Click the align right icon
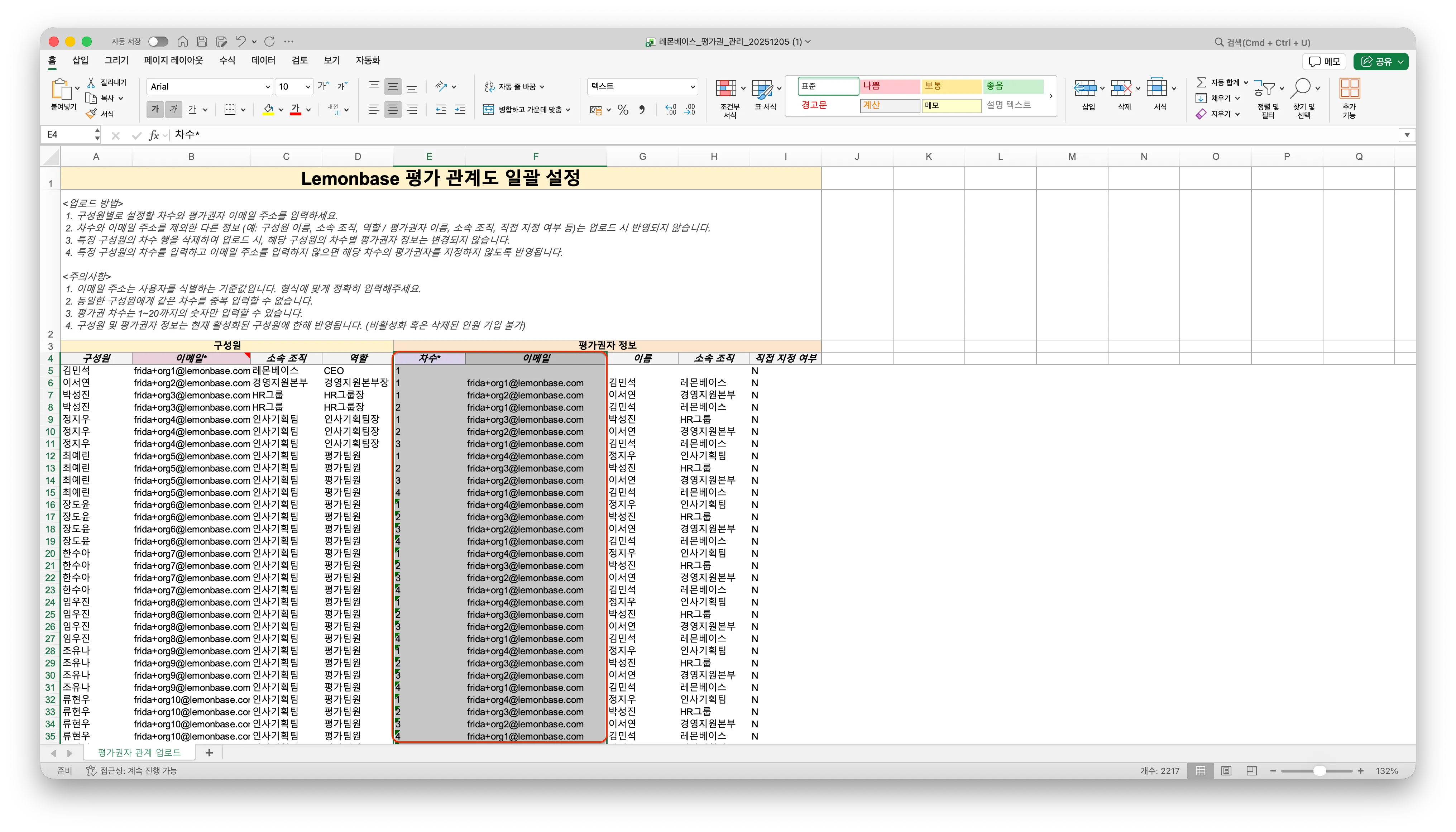Viewport: 1456px width, 832px height. point(411,110)
